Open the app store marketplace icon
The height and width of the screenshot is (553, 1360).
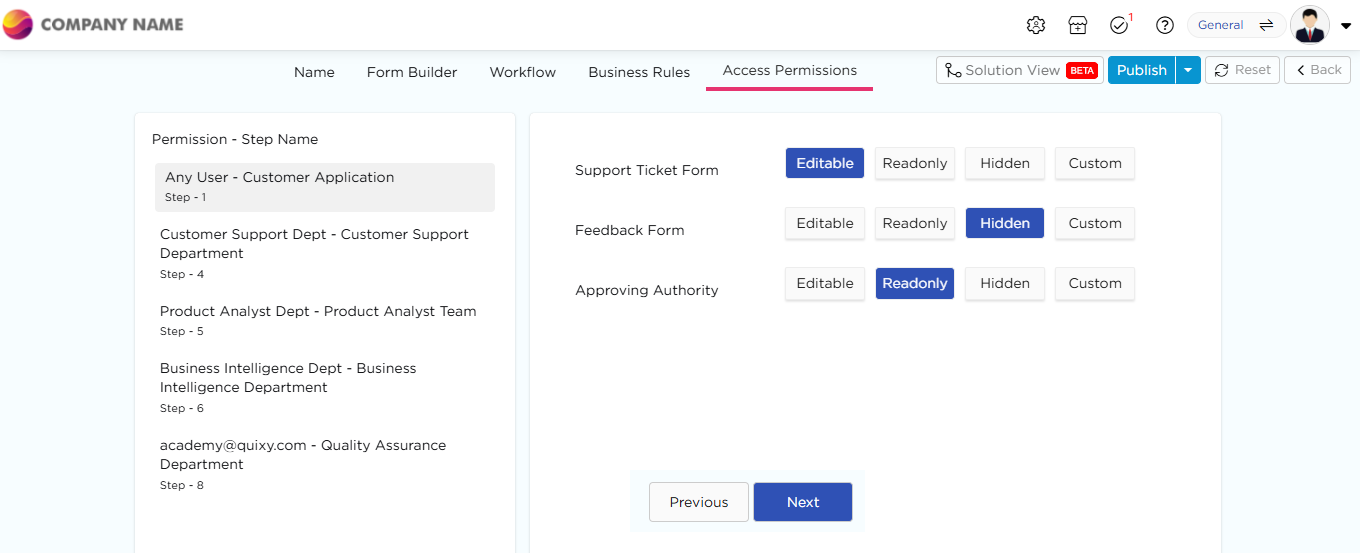coord(1077,25)
